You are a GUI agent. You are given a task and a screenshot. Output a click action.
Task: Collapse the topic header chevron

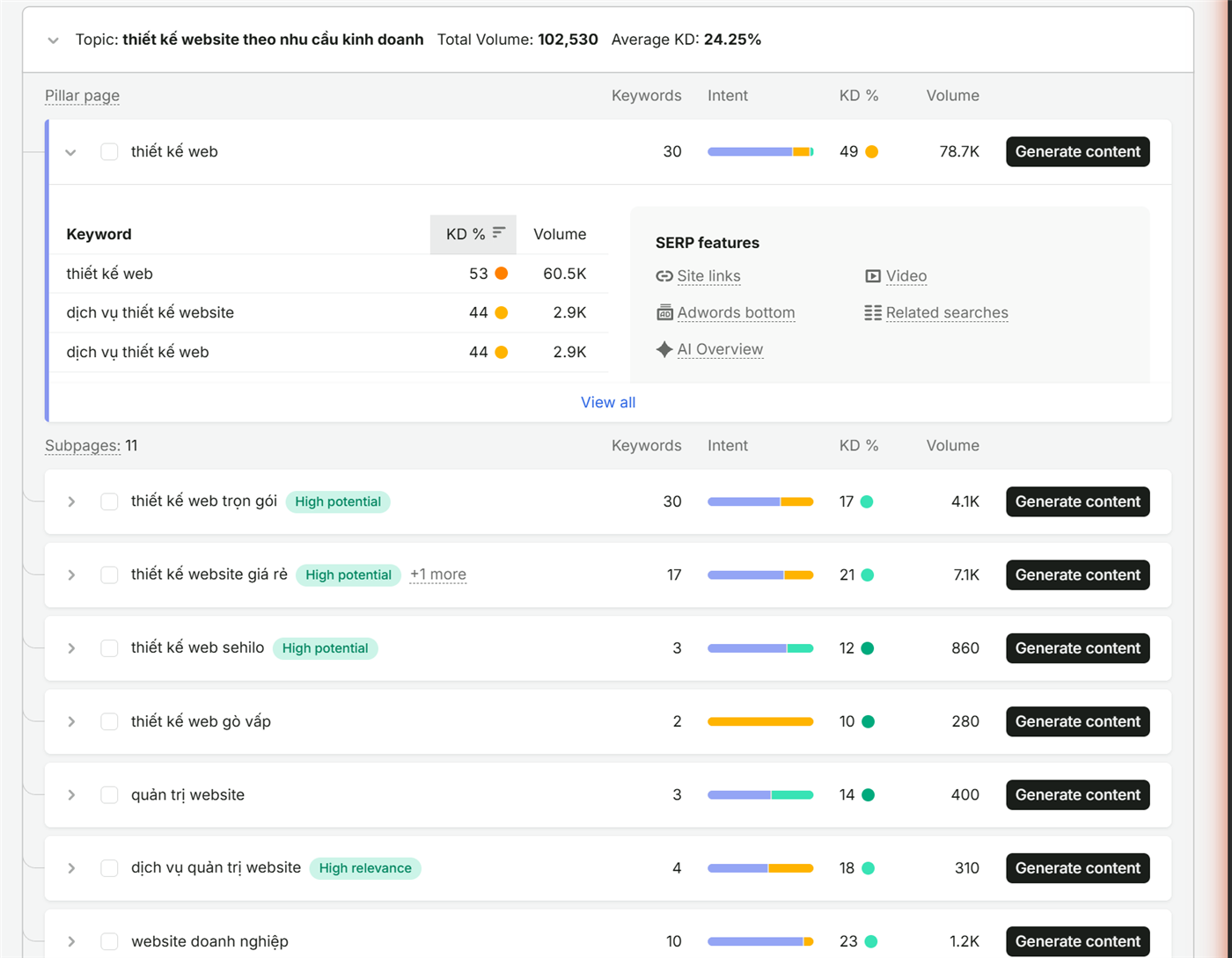[54, 40]
